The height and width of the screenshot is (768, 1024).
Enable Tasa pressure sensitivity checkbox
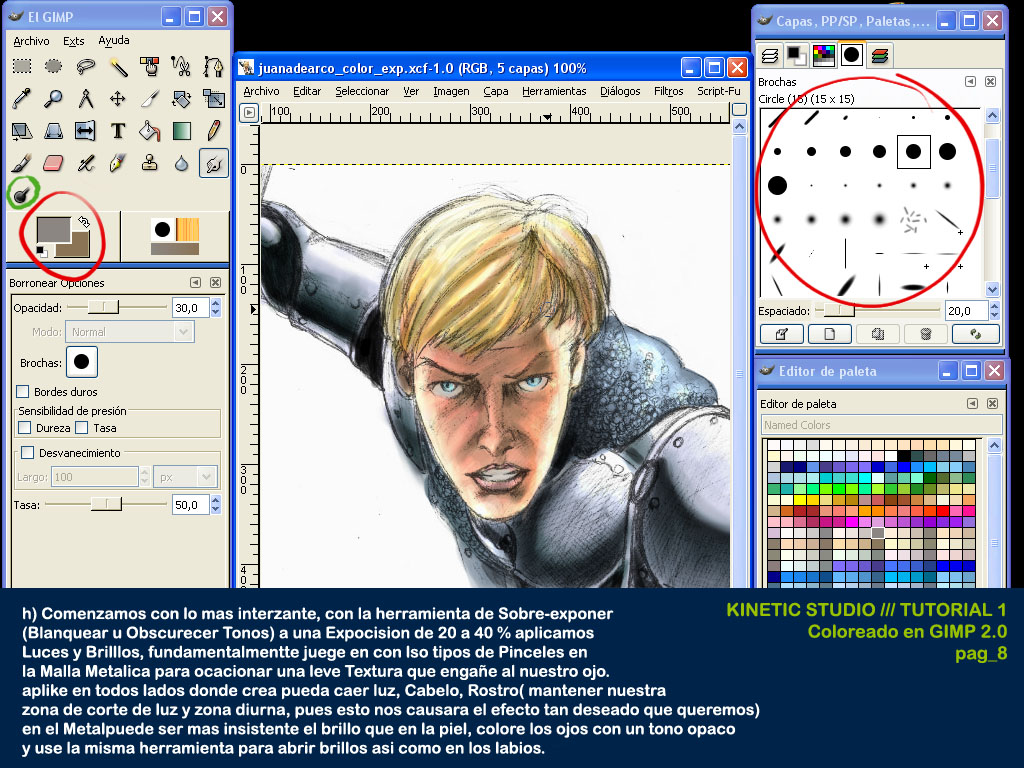(x=82, y=428)
